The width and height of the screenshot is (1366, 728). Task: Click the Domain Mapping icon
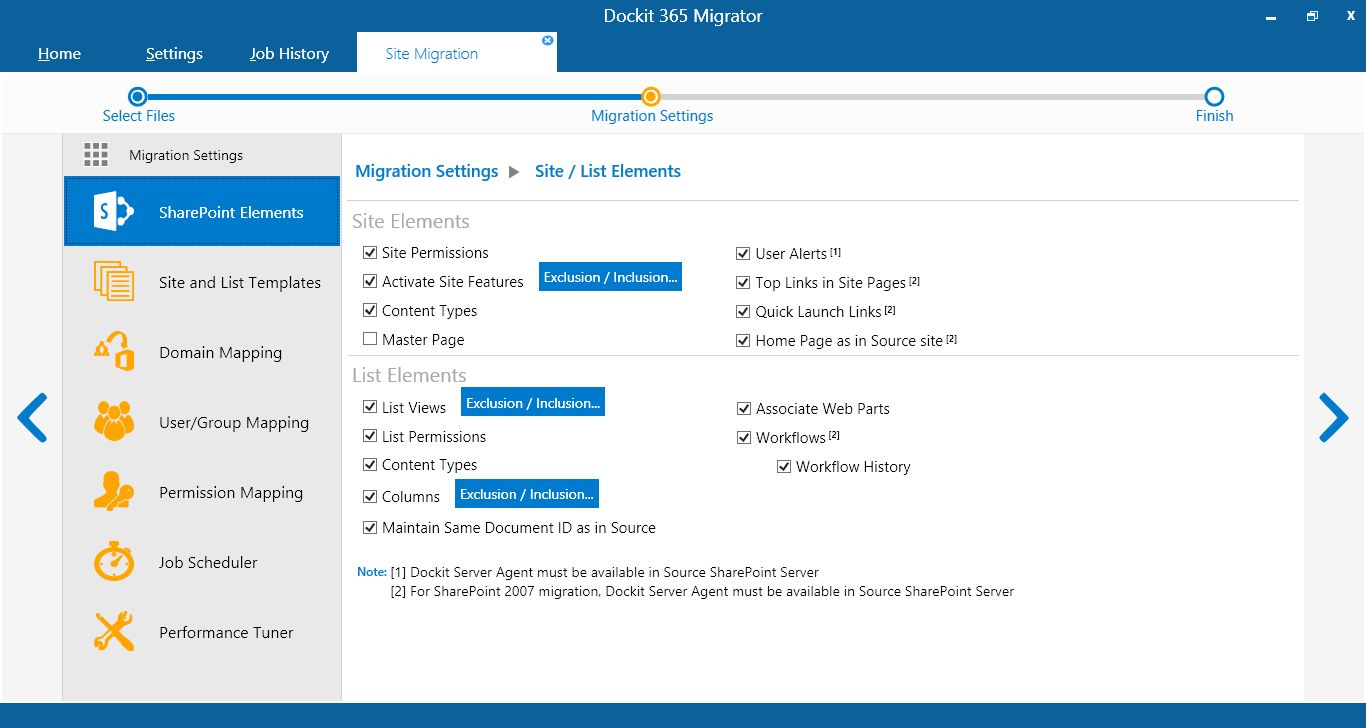(x=113, y=352)
